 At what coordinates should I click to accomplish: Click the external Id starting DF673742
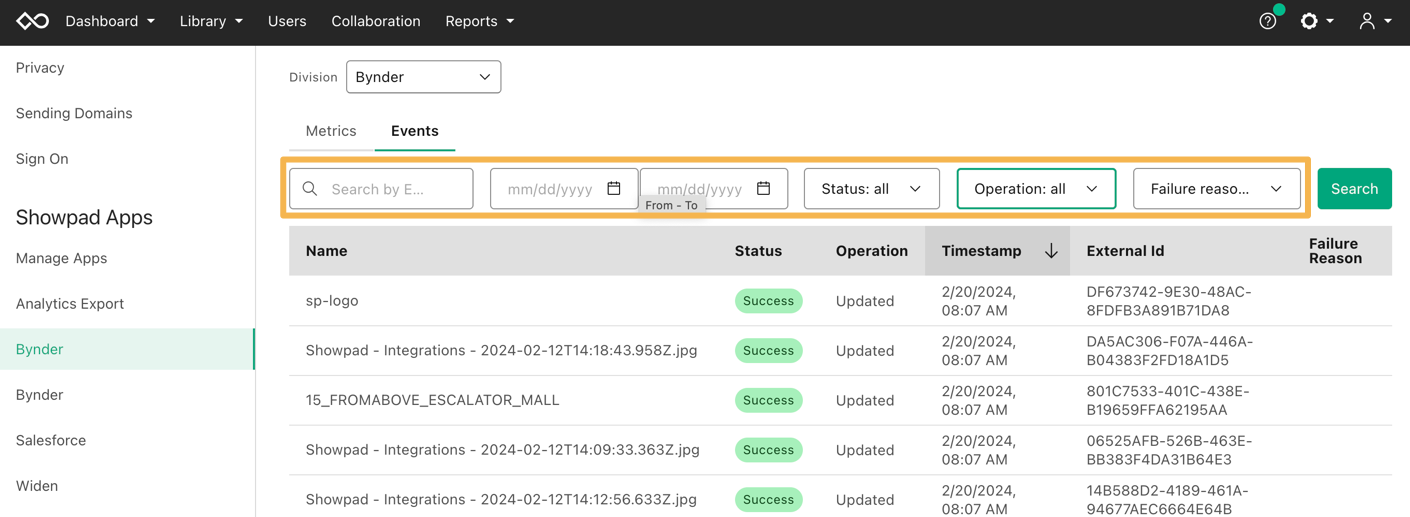point(1168,301)
